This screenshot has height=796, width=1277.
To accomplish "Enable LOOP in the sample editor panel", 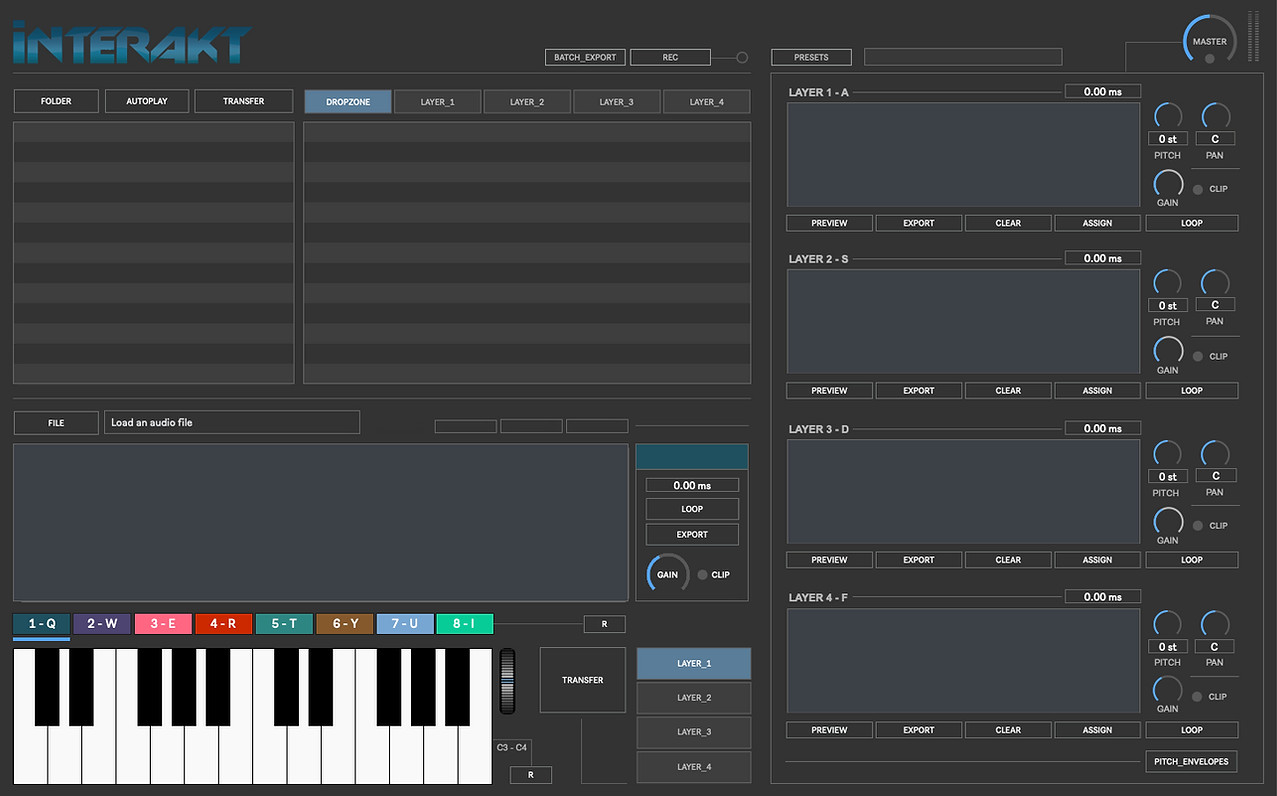I will pos(691,509).
